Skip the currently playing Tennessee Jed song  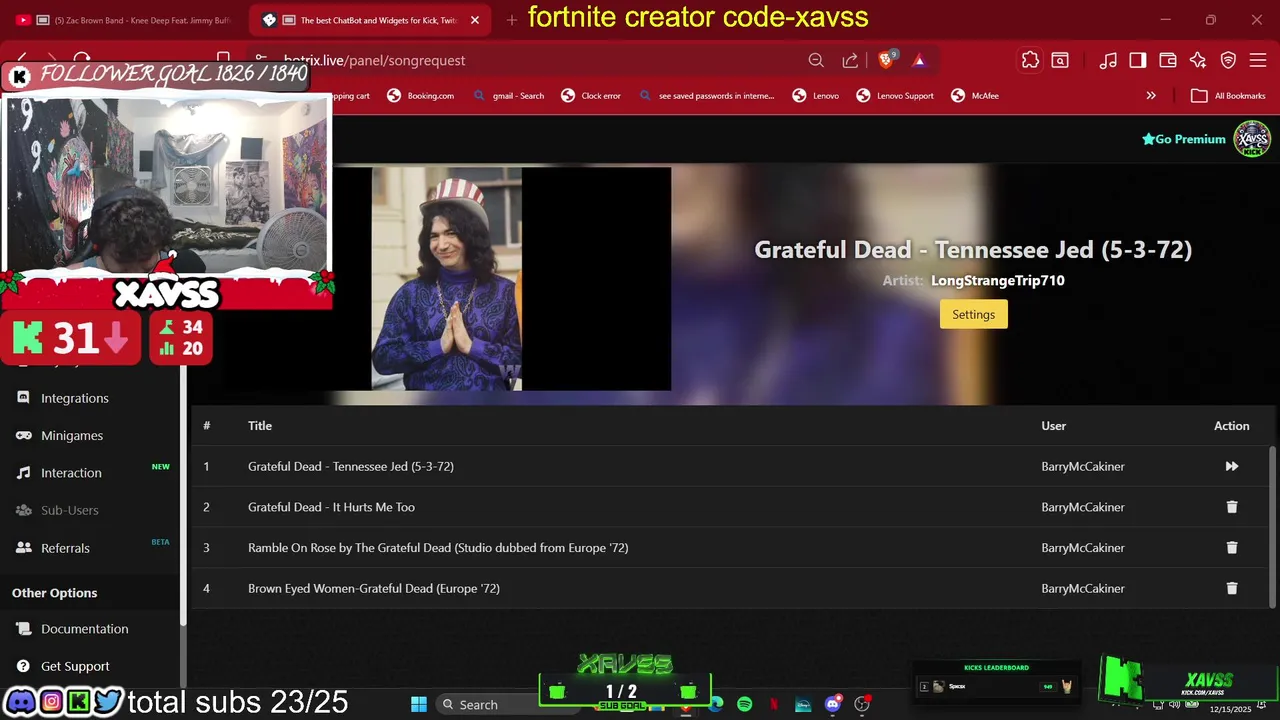point(1232,466)
